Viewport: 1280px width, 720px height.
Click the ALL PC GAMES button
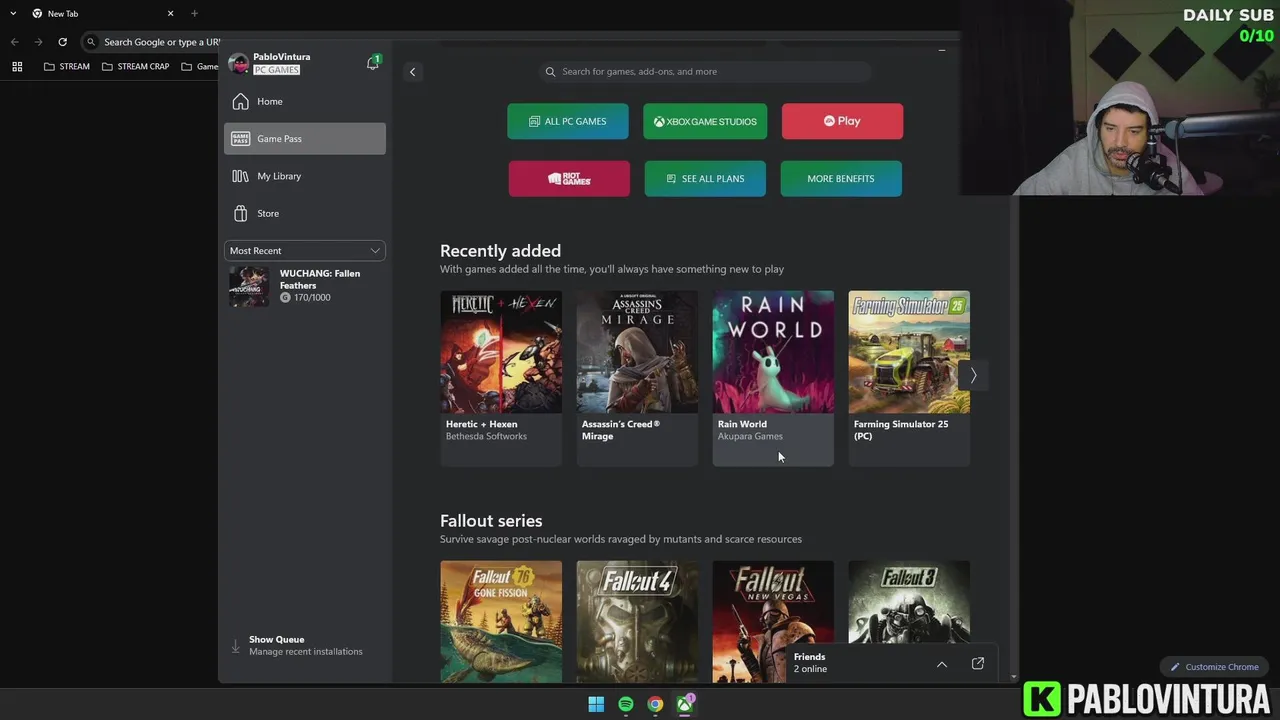568,121
